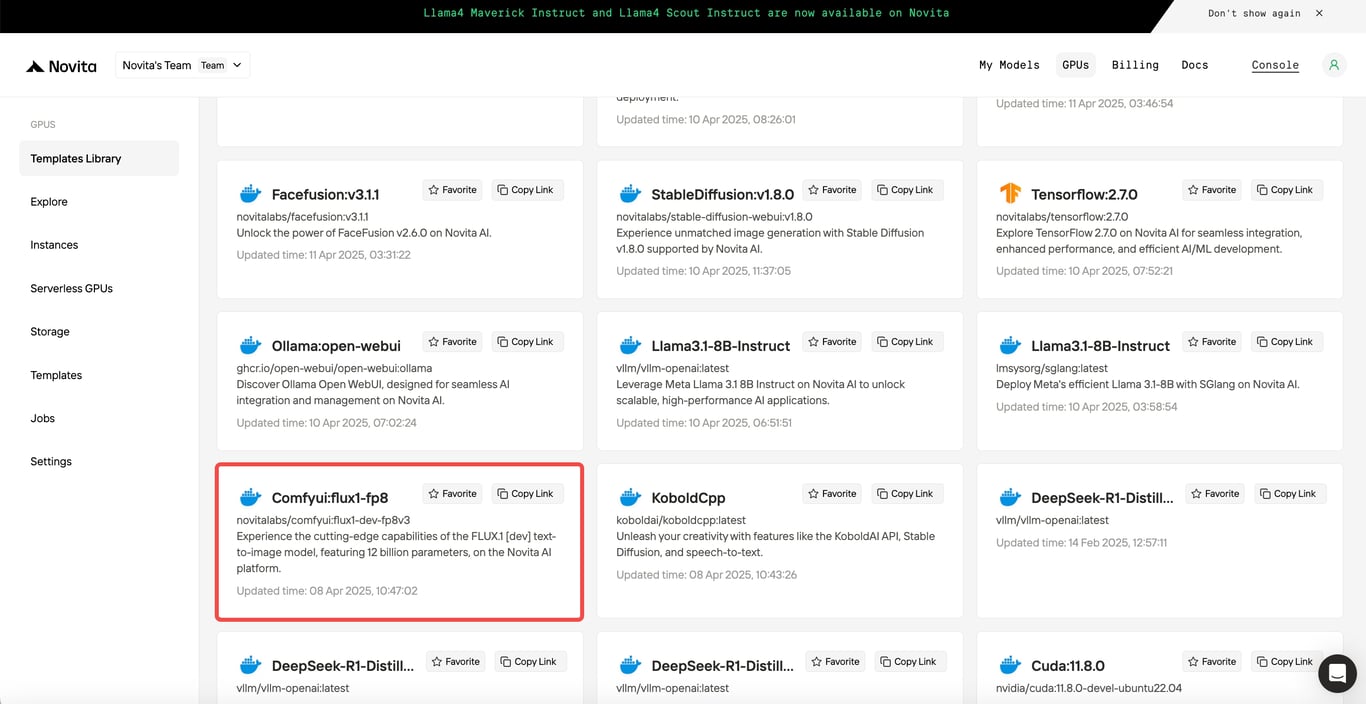Open the Console link
Screen dimensions: 1366x704
tap(1275, 65)
